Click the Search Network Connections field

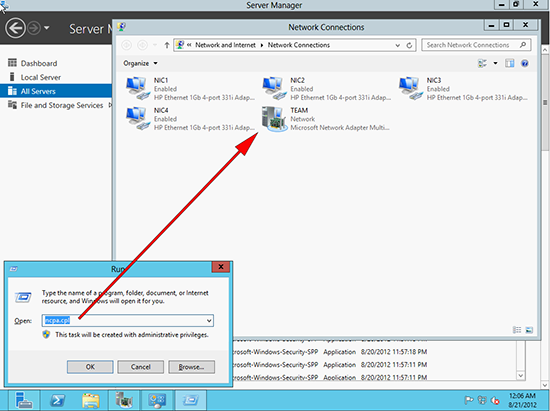pyautogui.click(x=476, y=45)
